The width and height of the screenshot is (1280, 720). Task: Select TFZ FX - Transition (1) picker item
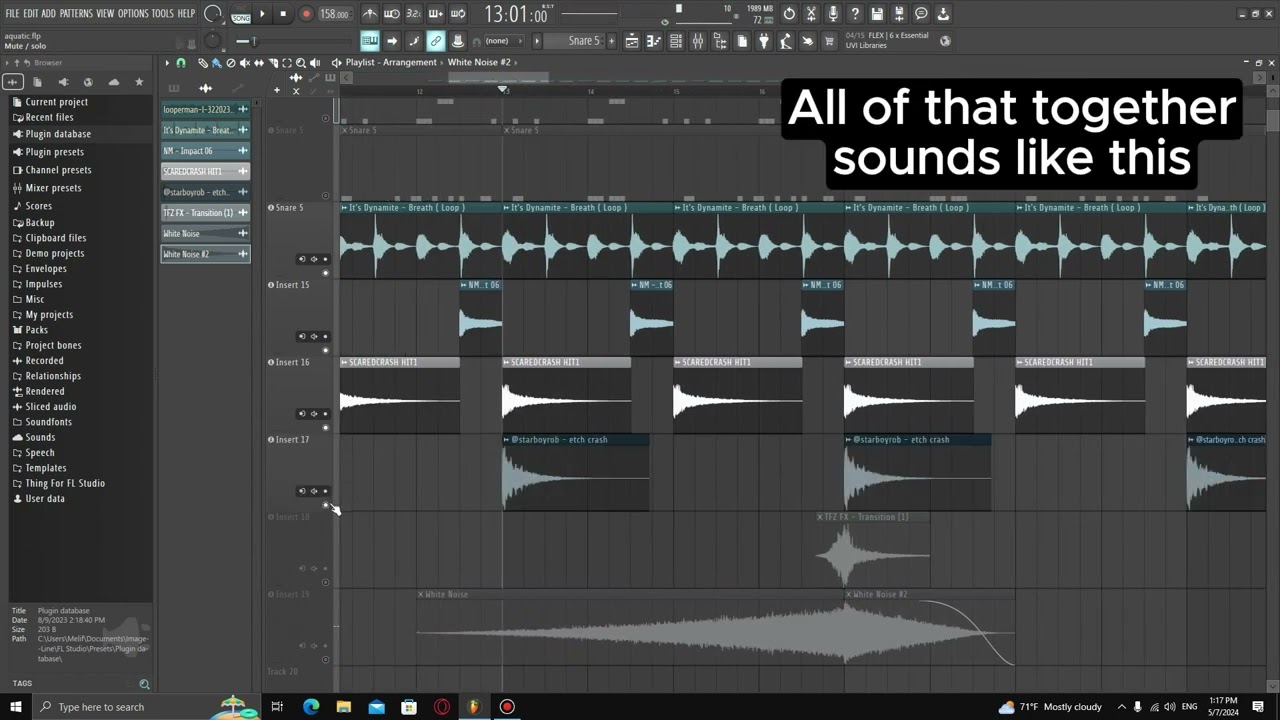point(205,213)
